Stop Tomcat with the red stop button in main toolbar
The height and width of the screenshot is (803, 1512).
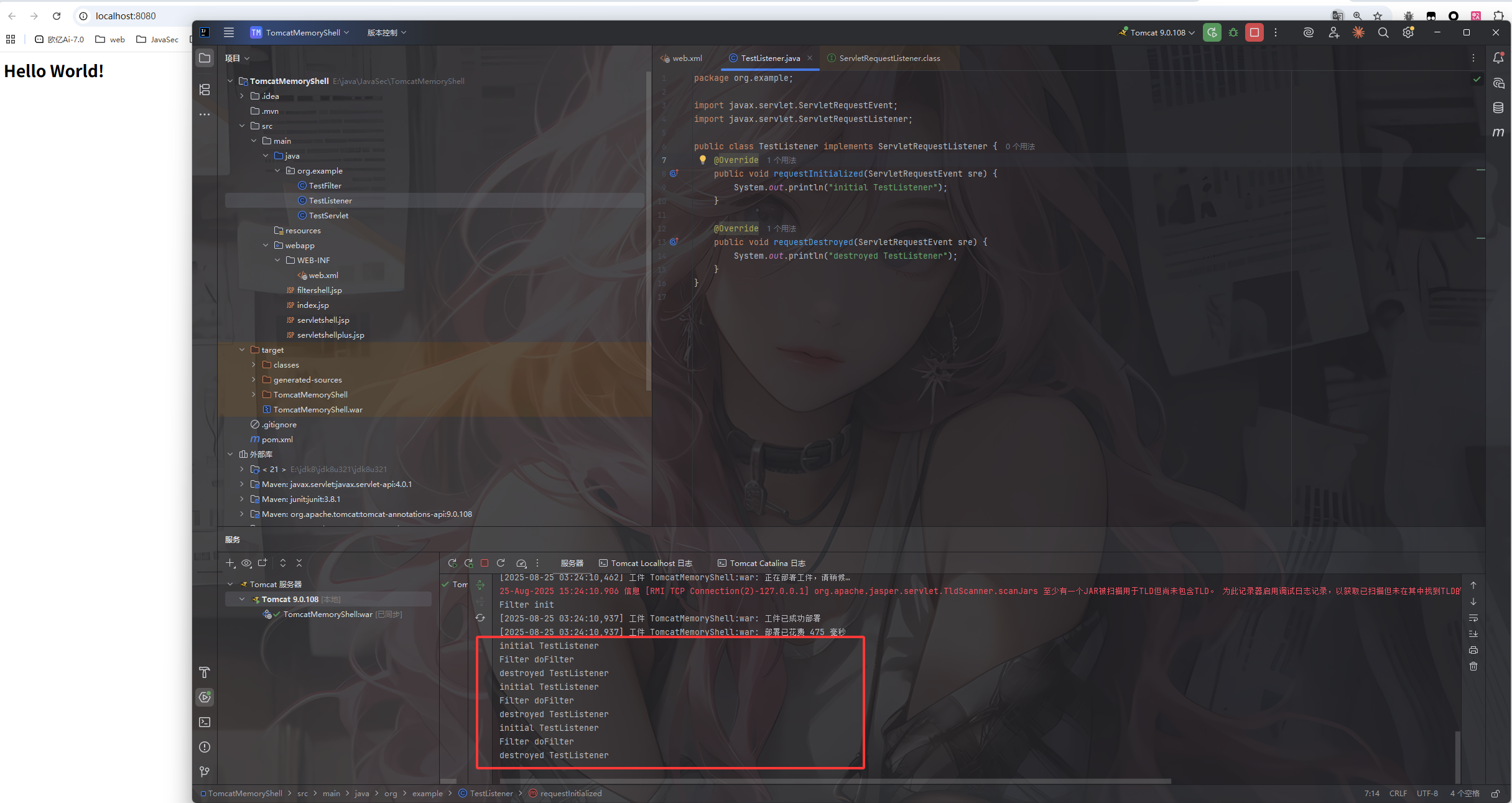[x=1255, y=32]
